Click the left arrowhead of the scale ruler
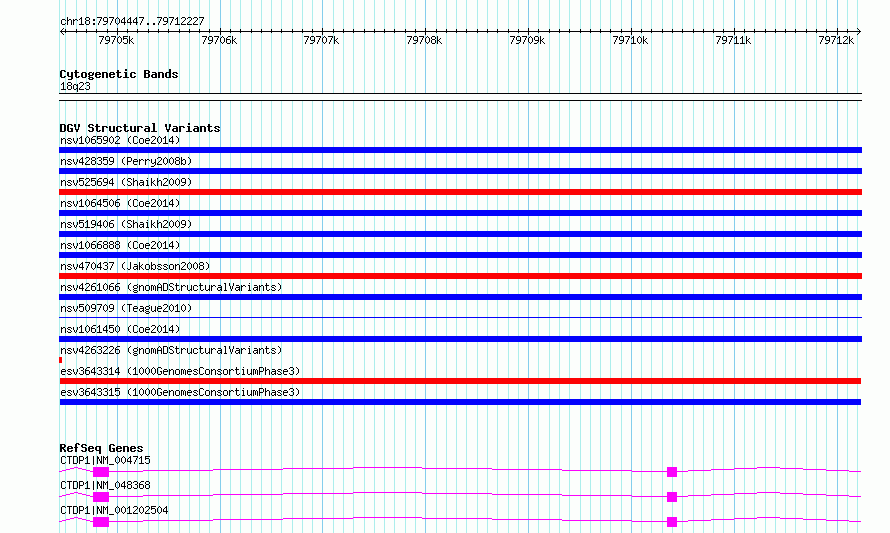This screenshot has width=890, height=533. tap(62, 31)
